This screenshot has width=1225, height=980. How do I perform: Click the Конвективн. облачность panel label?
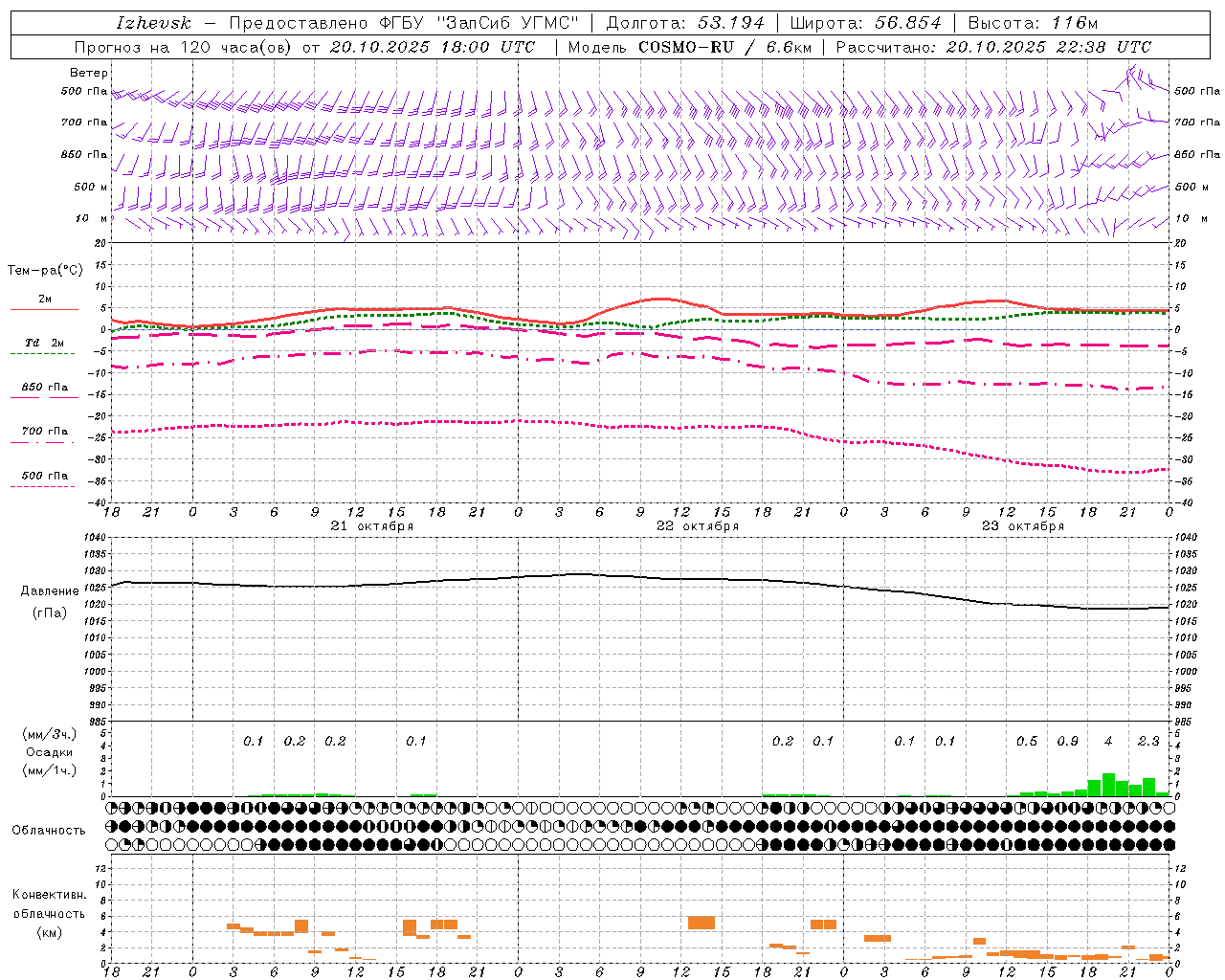click(49, 904)
